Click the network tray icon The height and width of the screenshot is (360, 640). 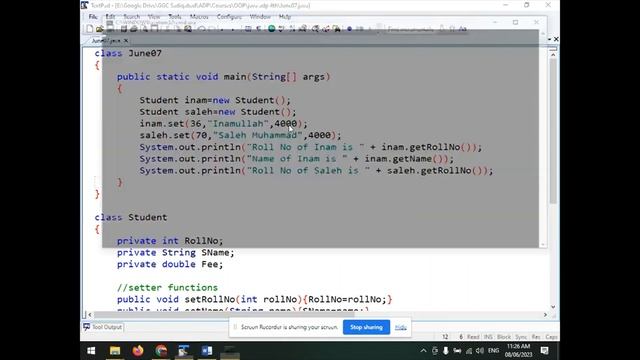coord(469,351)
